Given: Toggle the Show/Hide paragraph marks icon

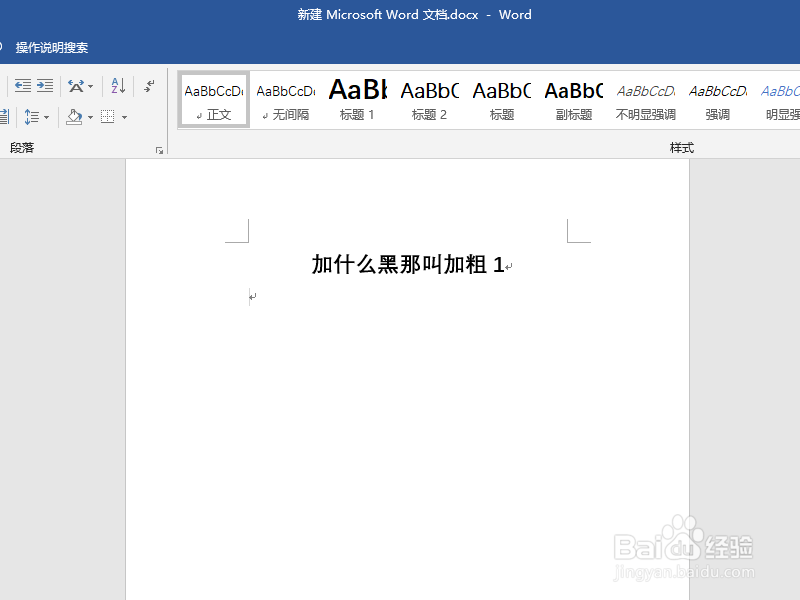Looking at the screenshot, I should (x=150, y=85).
